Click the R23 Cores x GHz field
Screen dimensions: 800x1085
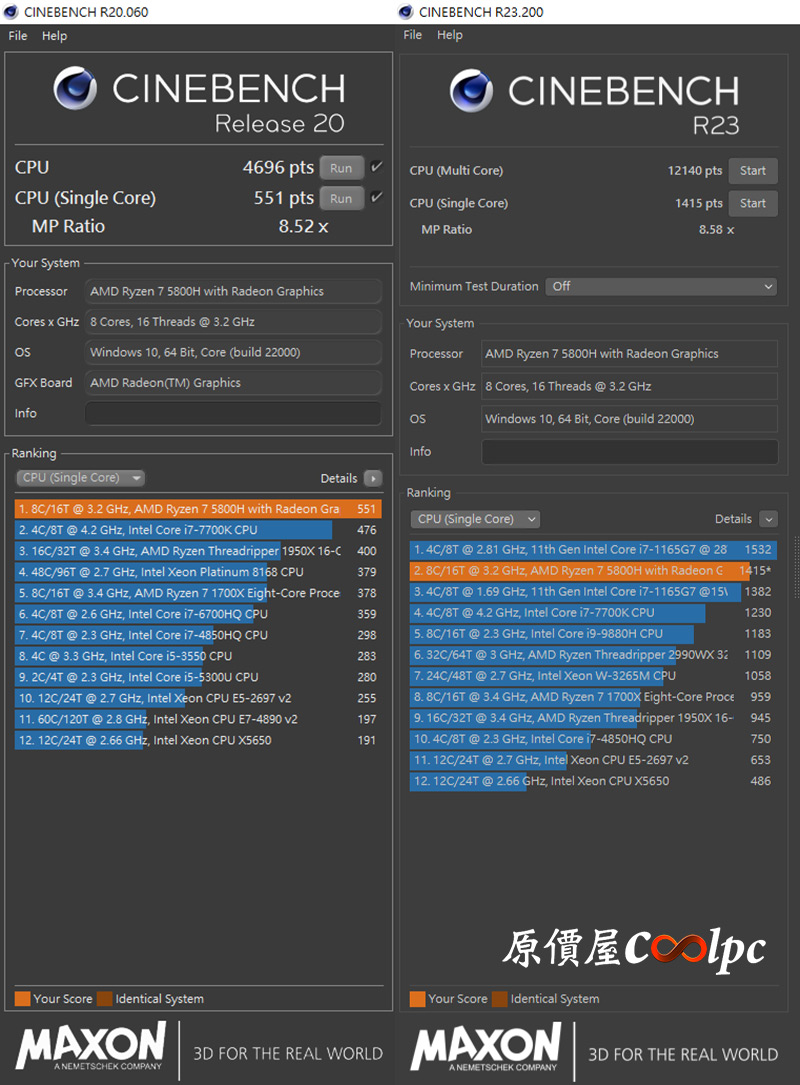[629, 386]
